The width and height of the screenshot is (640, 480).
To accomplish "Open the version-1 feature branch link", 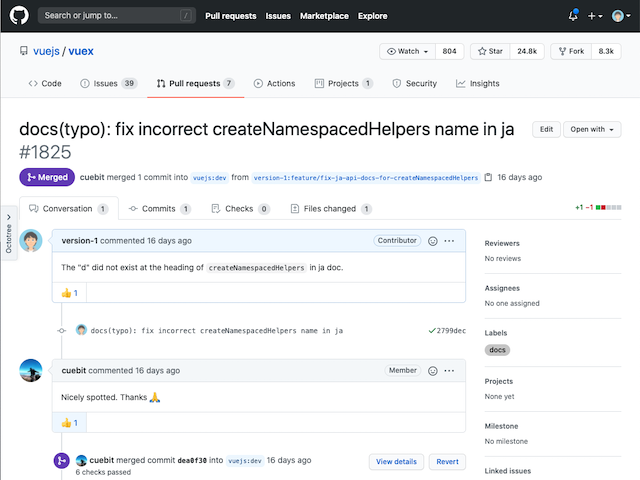I will 366,178.
